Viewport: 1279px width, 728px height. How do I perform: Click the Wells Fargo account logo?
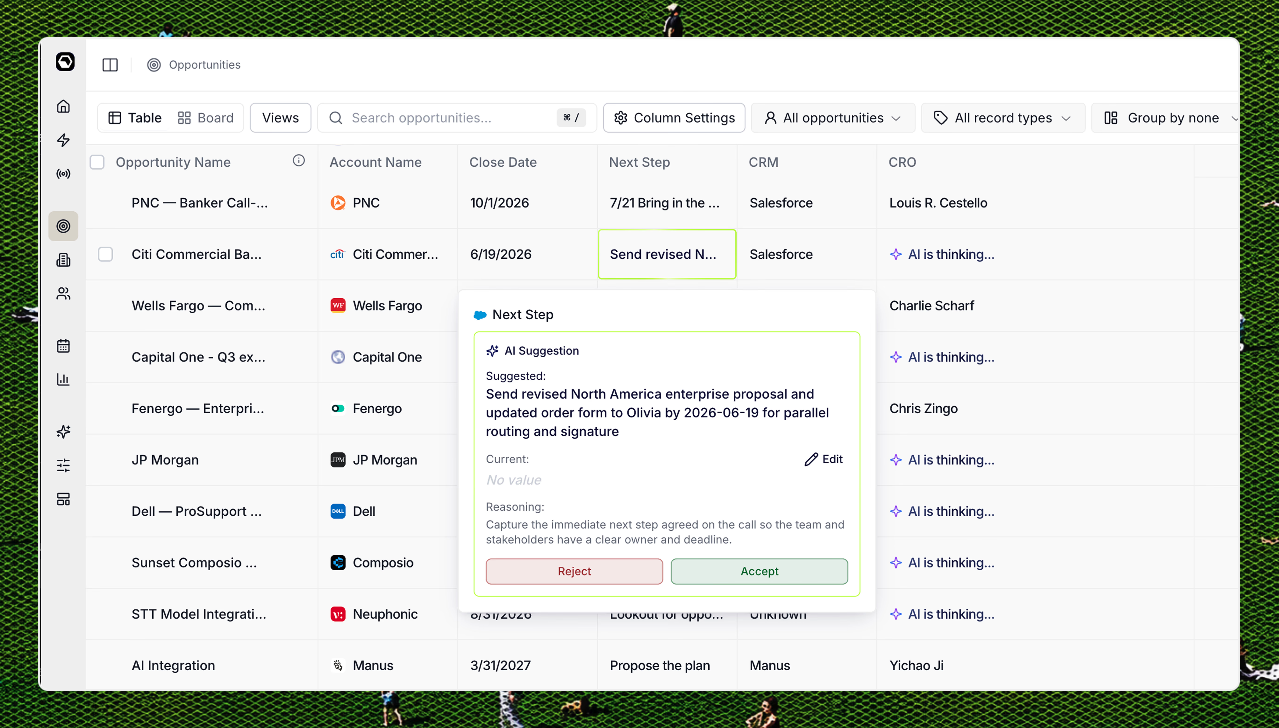[x=338, y=306]
